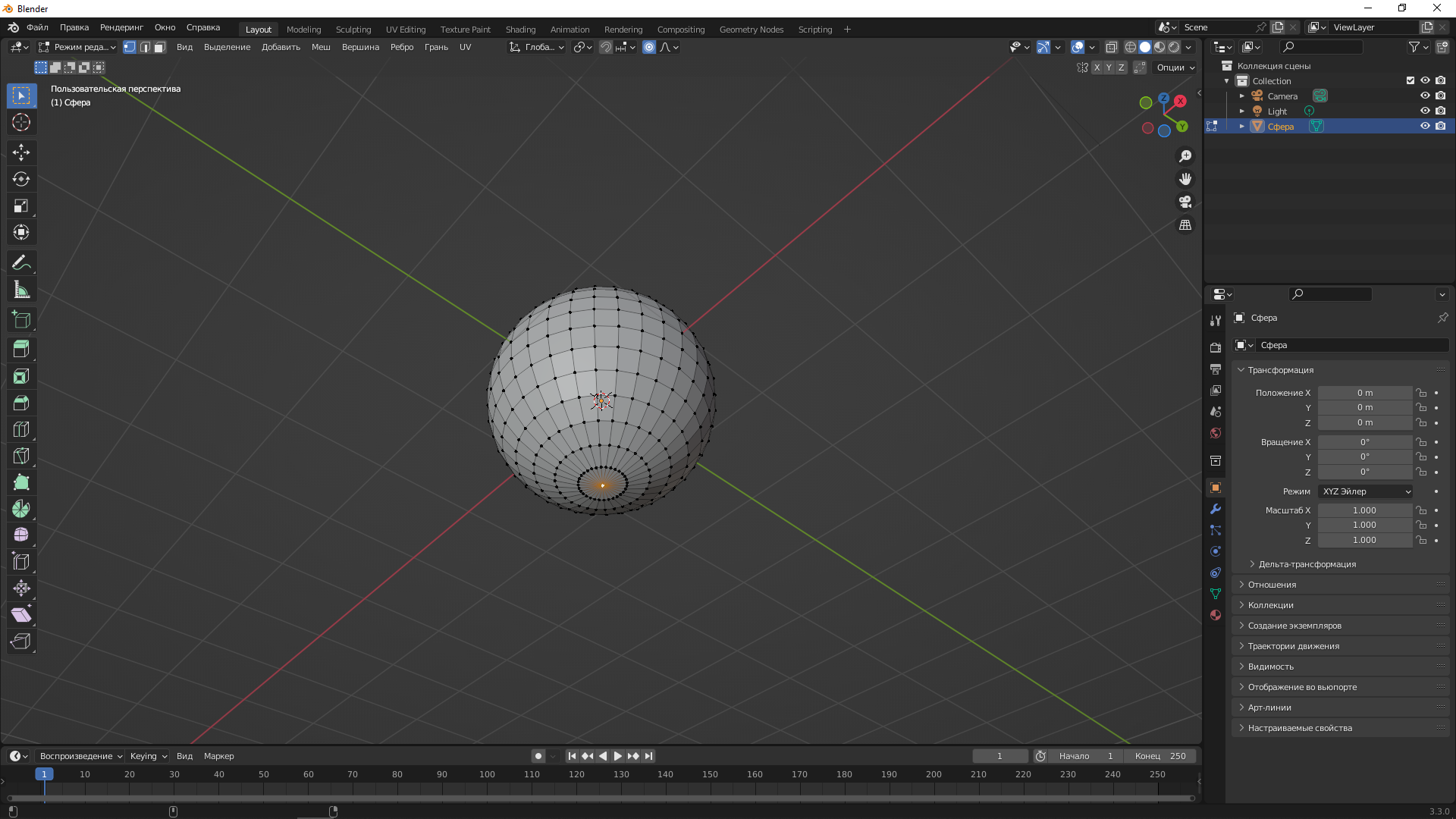Select the Add Cube tool
Viewport: 1456px width, 819px height.
tap(21, 319)
